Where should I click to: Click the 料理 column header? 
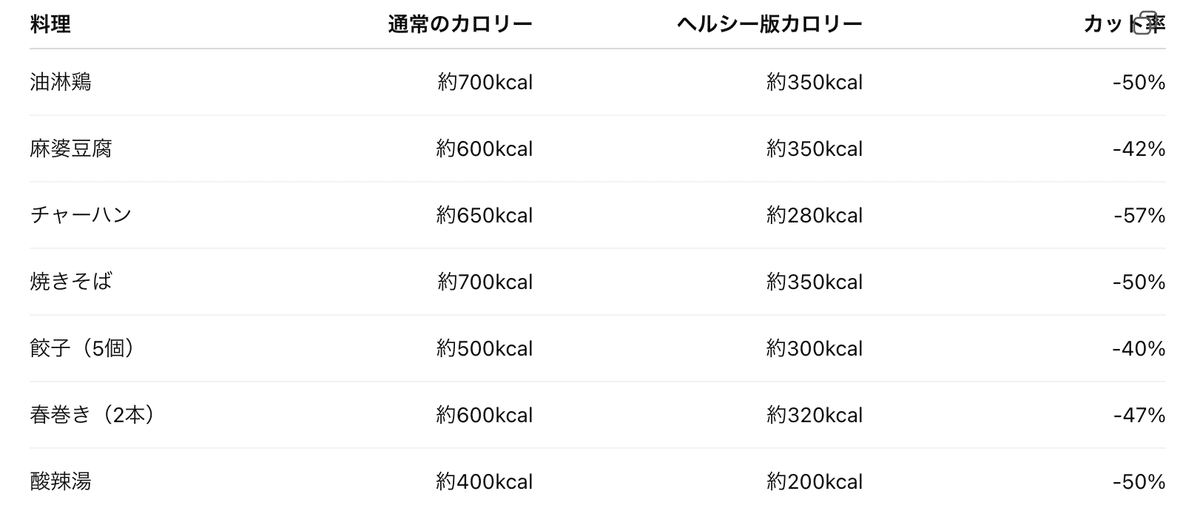pyautogui.click(x=51, y=25)
